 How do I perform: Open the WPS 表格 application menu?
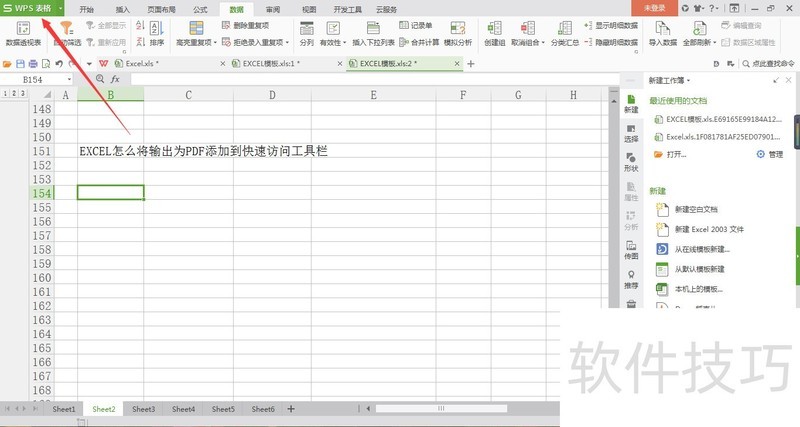pos(32,8)
